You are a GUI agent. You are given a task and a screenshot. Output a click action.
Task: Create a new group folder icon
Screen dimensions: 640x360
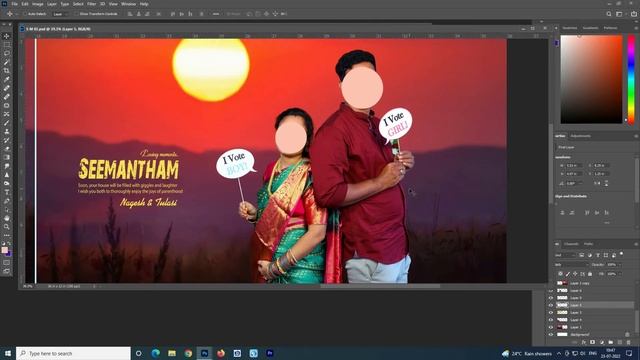(x=611, y=342)
